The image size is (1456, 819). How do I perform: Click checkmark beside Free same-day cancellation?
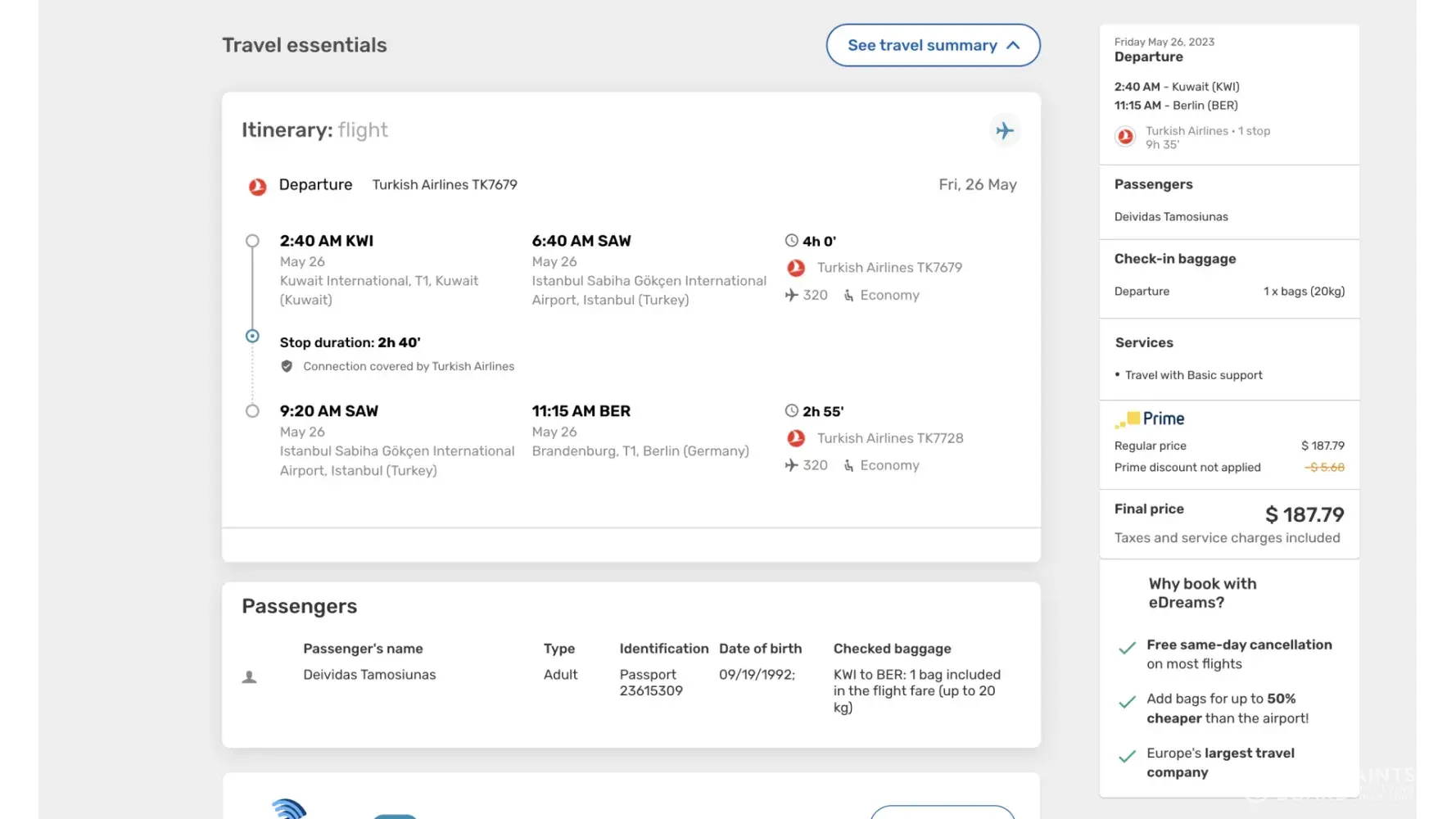[x=1127, y=648]
